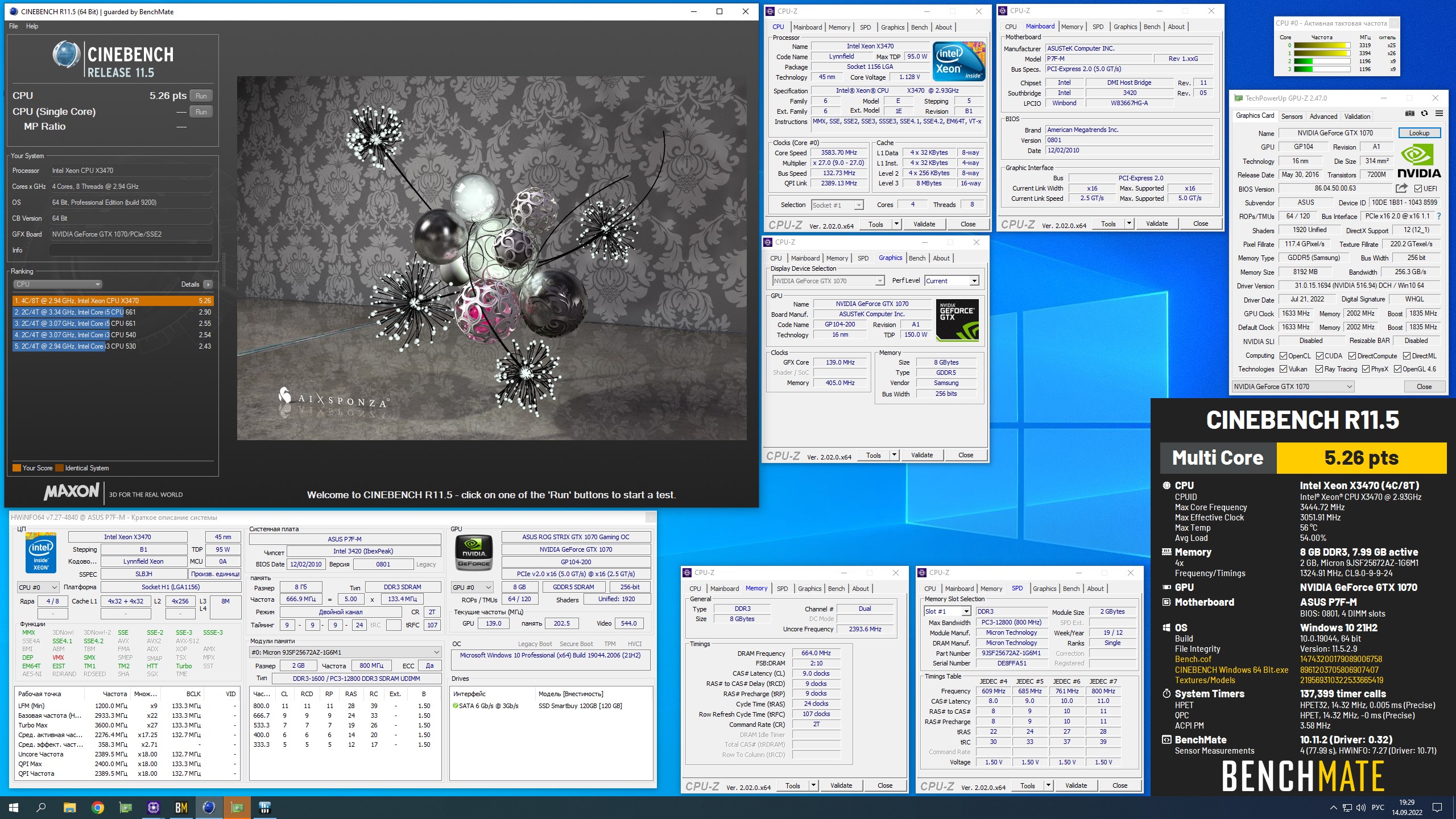Image resolution: width=1456 pixels, height=819 pixels.
Task: Click the GPU-Z refresh icon
Action: 1424,114
